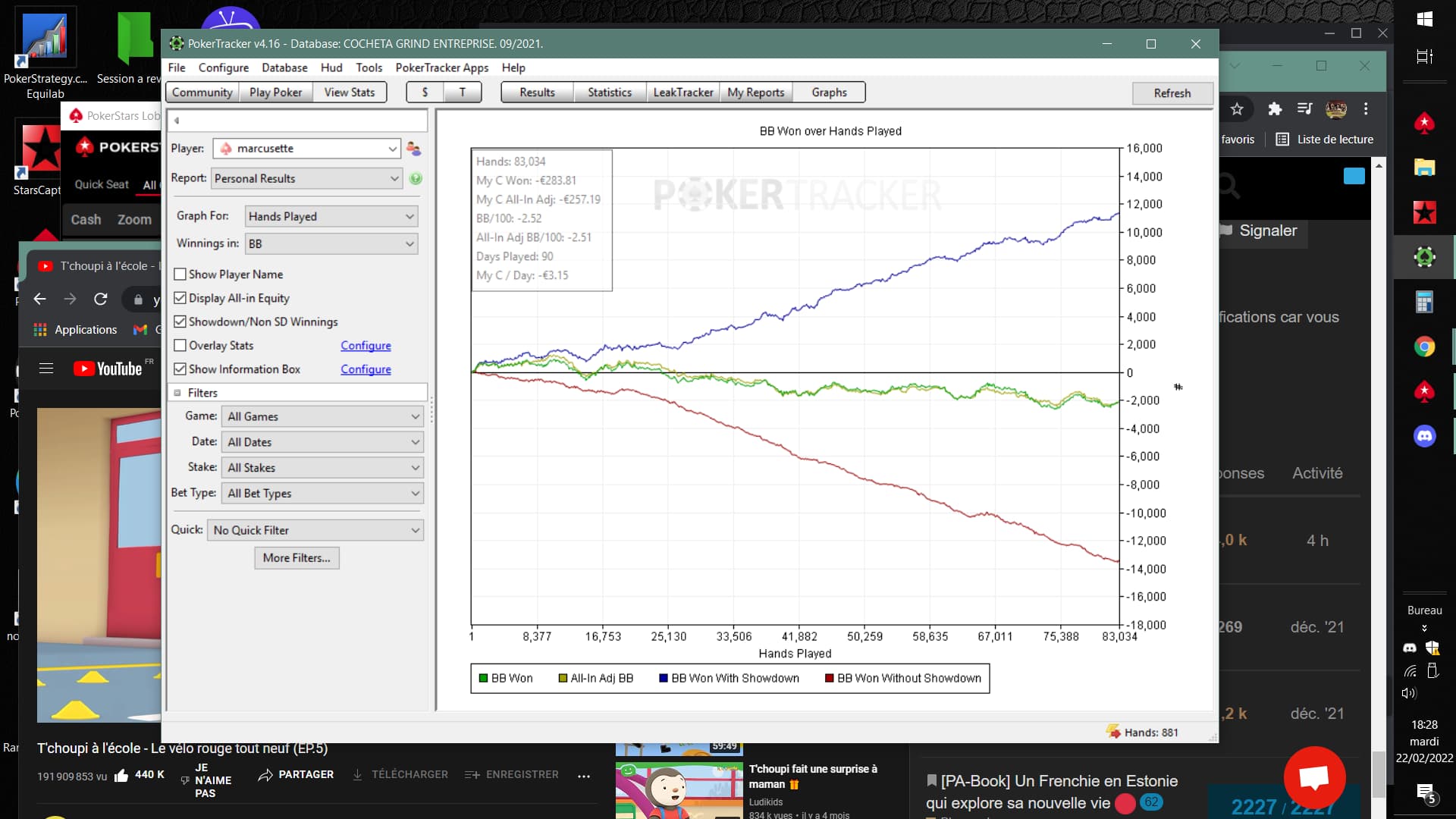Click the Community button
1456x819 pixels.
[x=202, y=93]
